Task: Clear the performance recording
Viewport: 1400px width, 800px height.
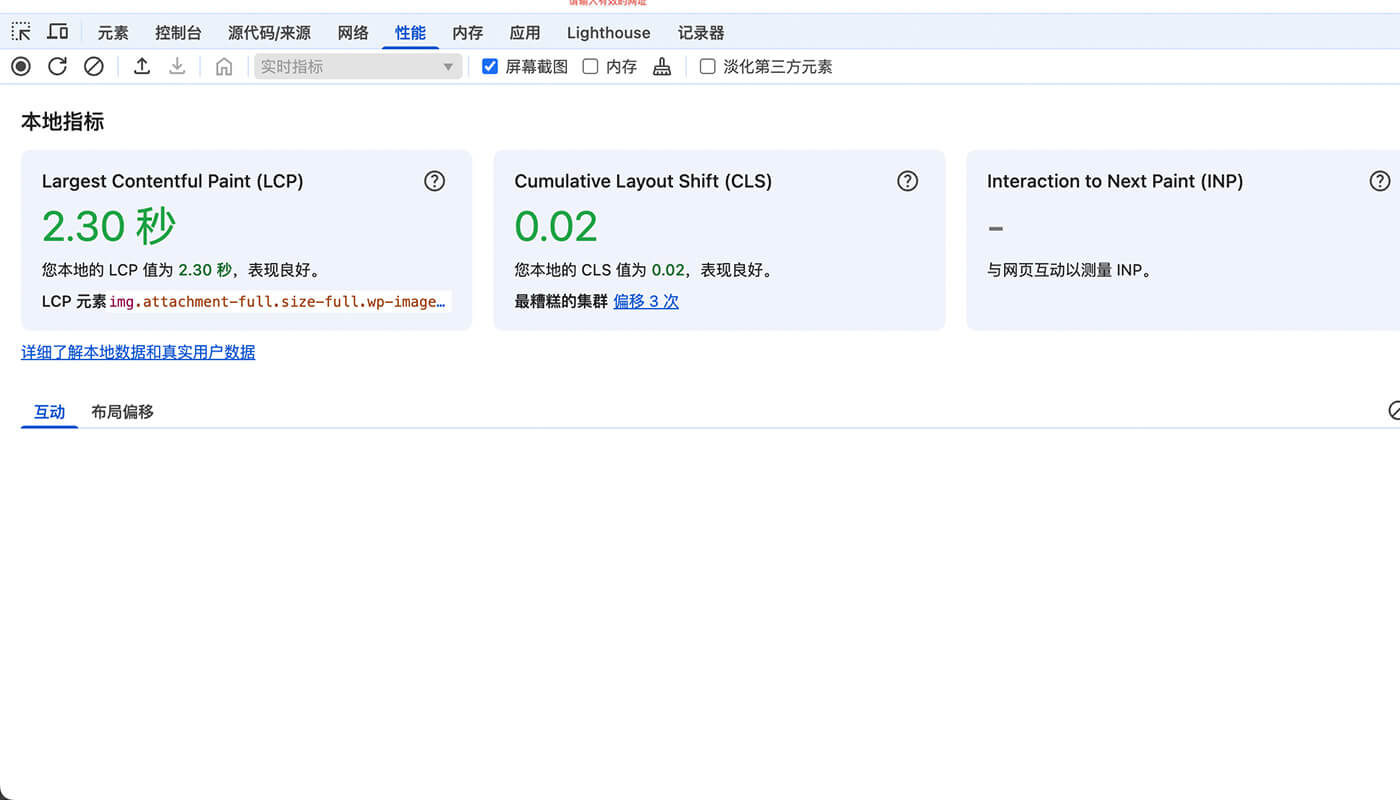Action: [93, 66]
